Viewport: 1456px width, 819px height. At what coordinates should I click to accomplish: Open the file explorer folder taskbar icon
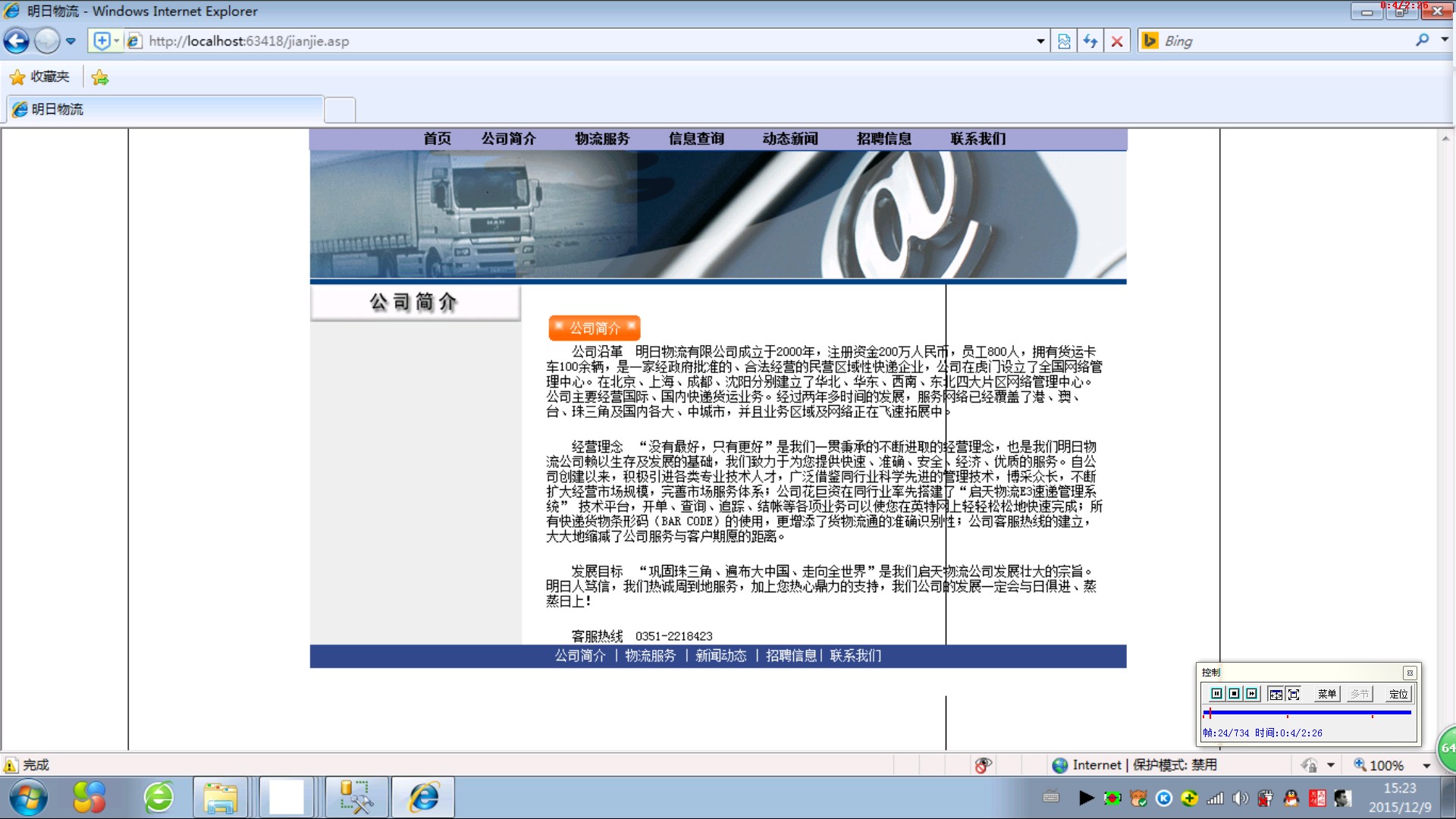[x=221, y=798]
